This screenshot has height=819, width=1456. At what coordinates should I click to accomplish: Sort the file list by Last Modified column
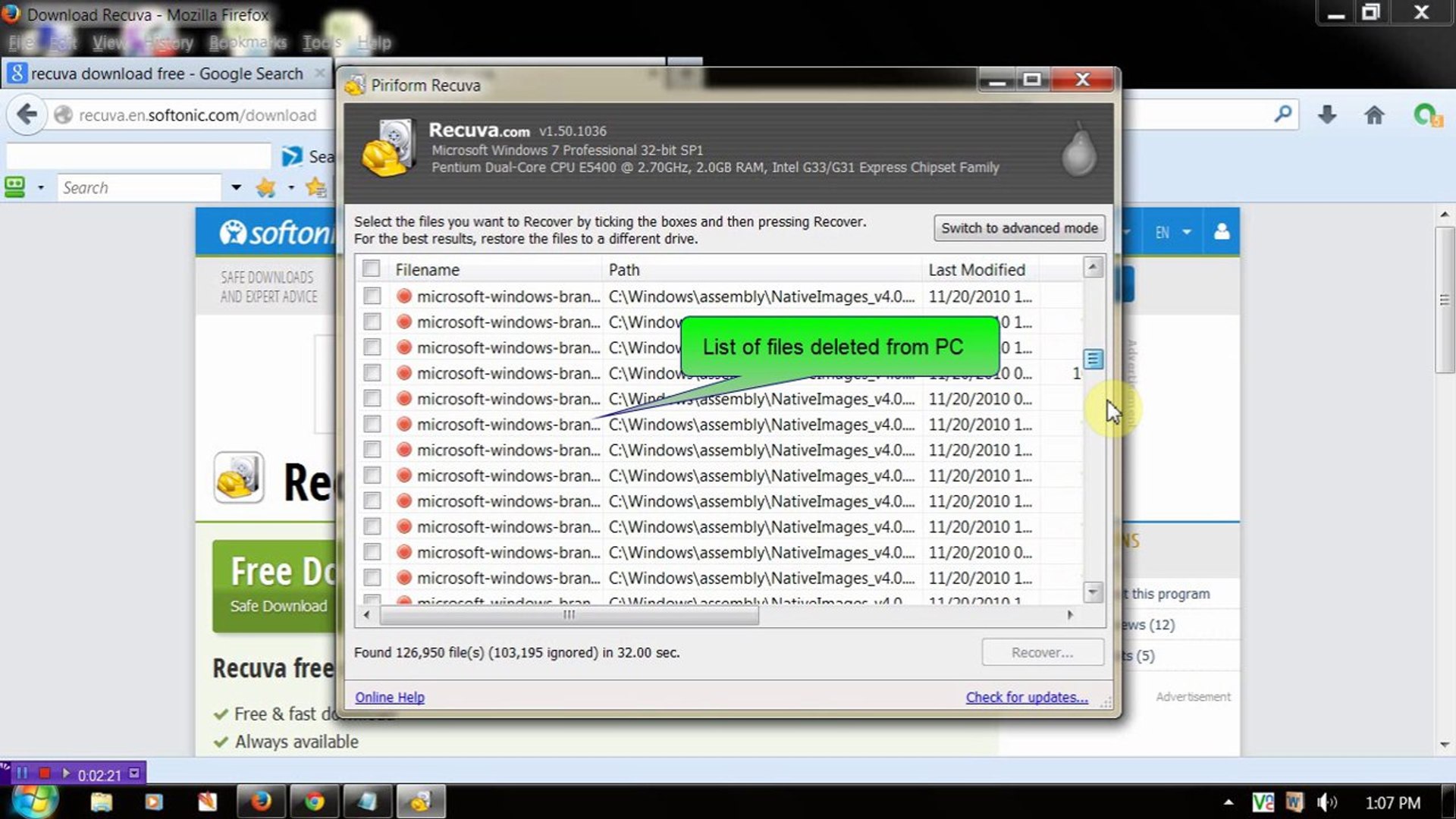[x=977, y=269]
